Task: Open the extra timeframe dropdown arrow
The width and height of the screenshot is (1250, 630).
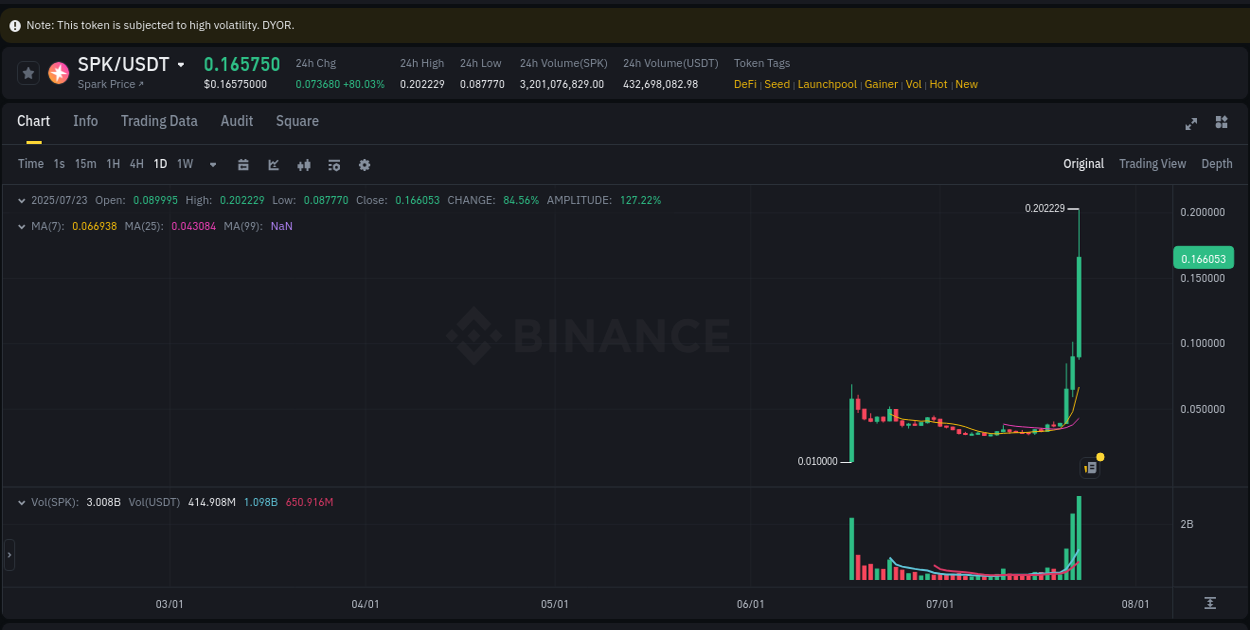Action: (212, 164)
